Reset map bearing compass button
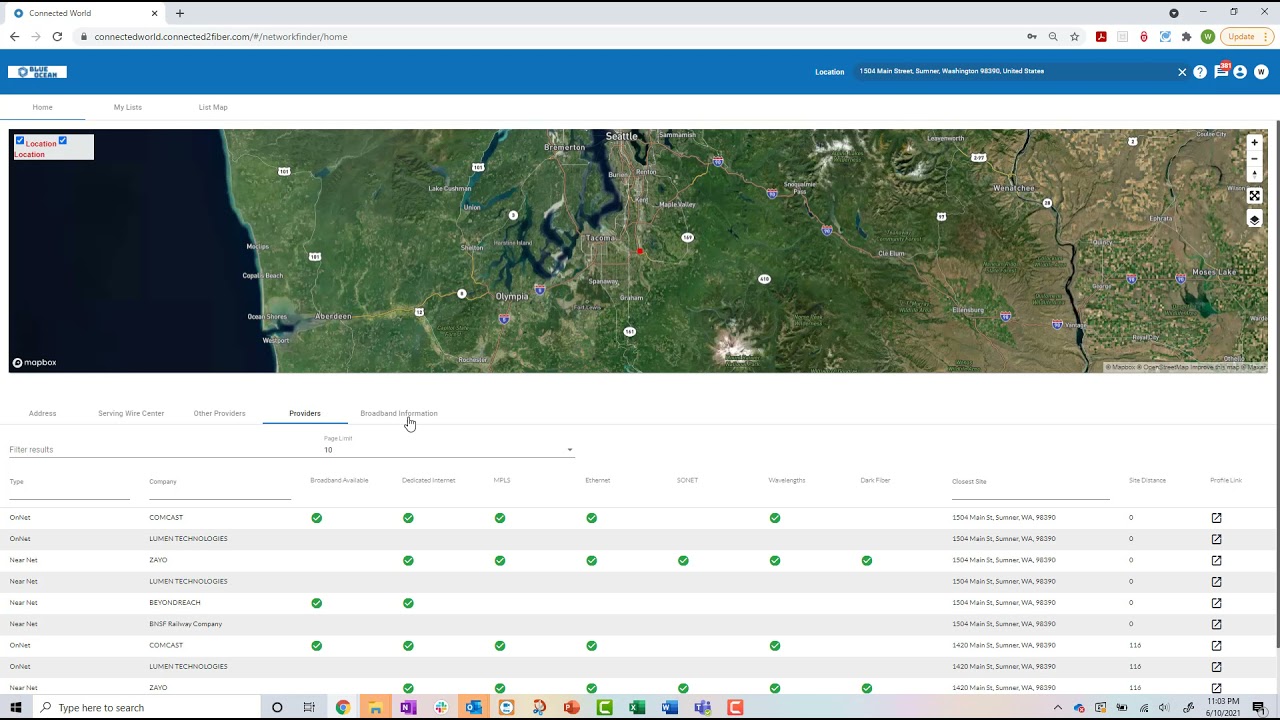 1254,174
